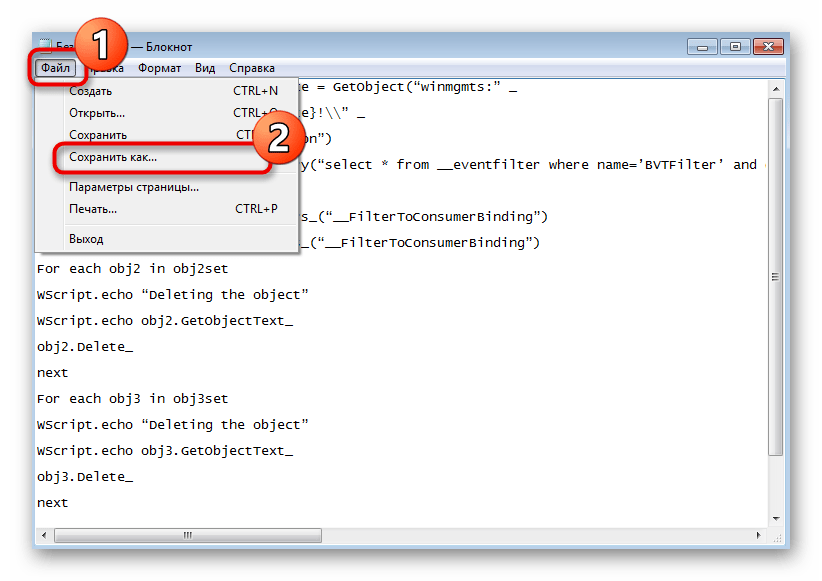Open the Справка menu
The height and width of the screenshot is (581, 822).
pyautogui.click(x=252, y=68)
